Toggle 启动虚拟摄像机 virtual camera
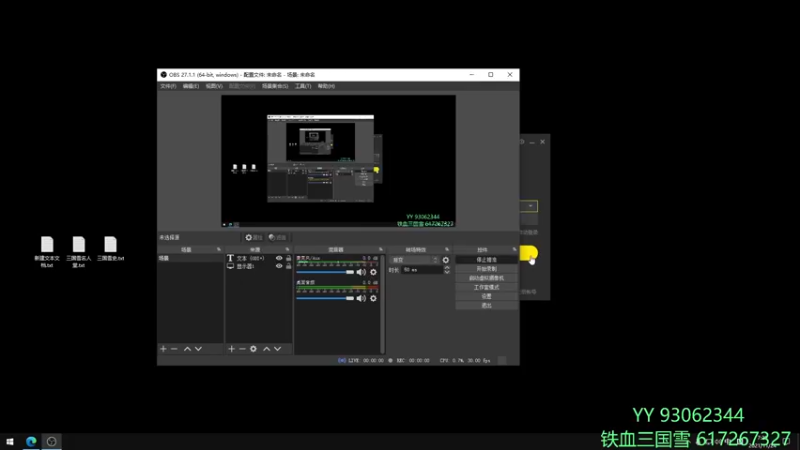Image resolution: width=800 pixels, height=450 pixels. [486, 278]
